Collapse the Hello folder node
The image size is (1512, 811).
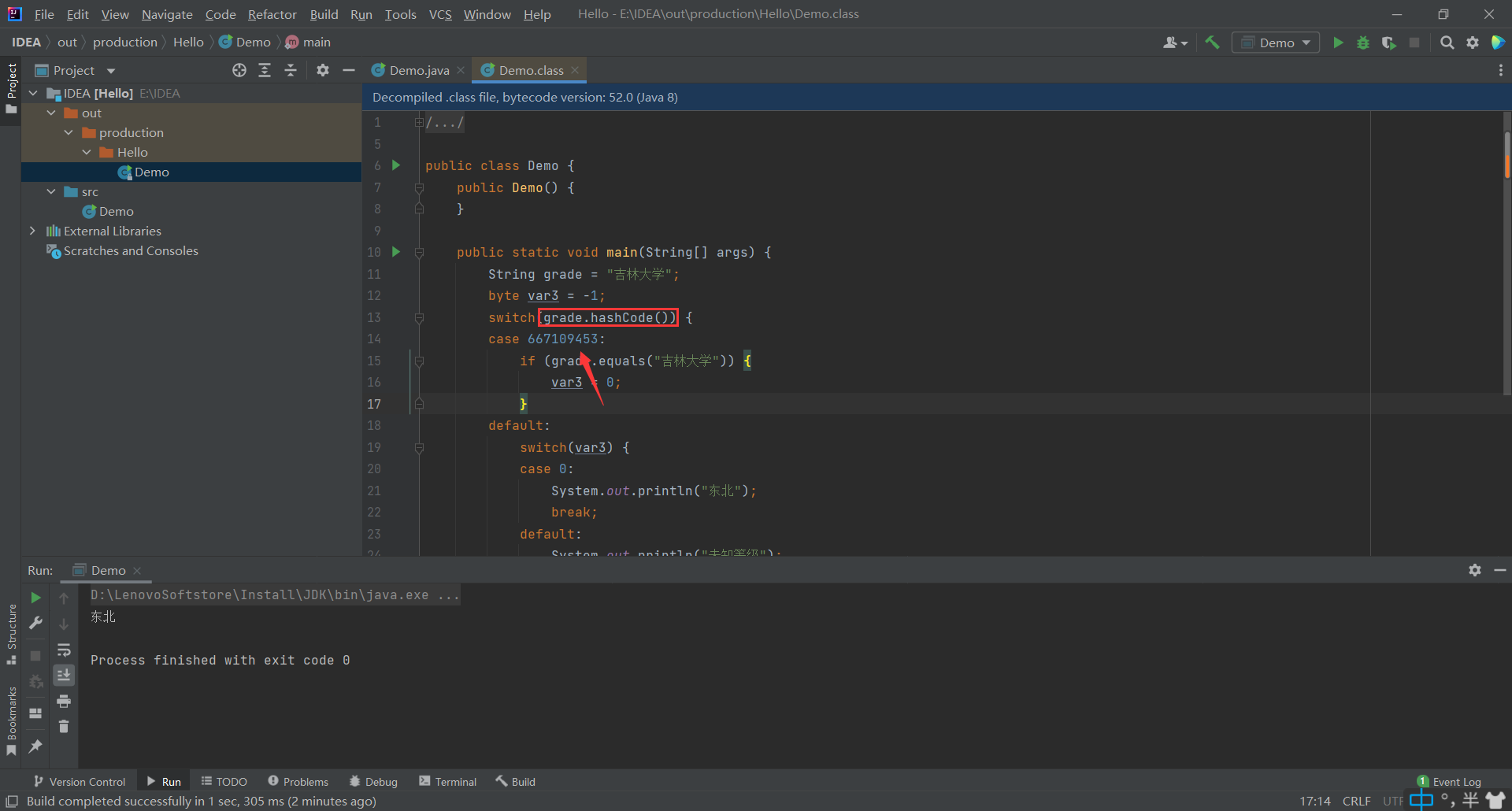(87, 152)
